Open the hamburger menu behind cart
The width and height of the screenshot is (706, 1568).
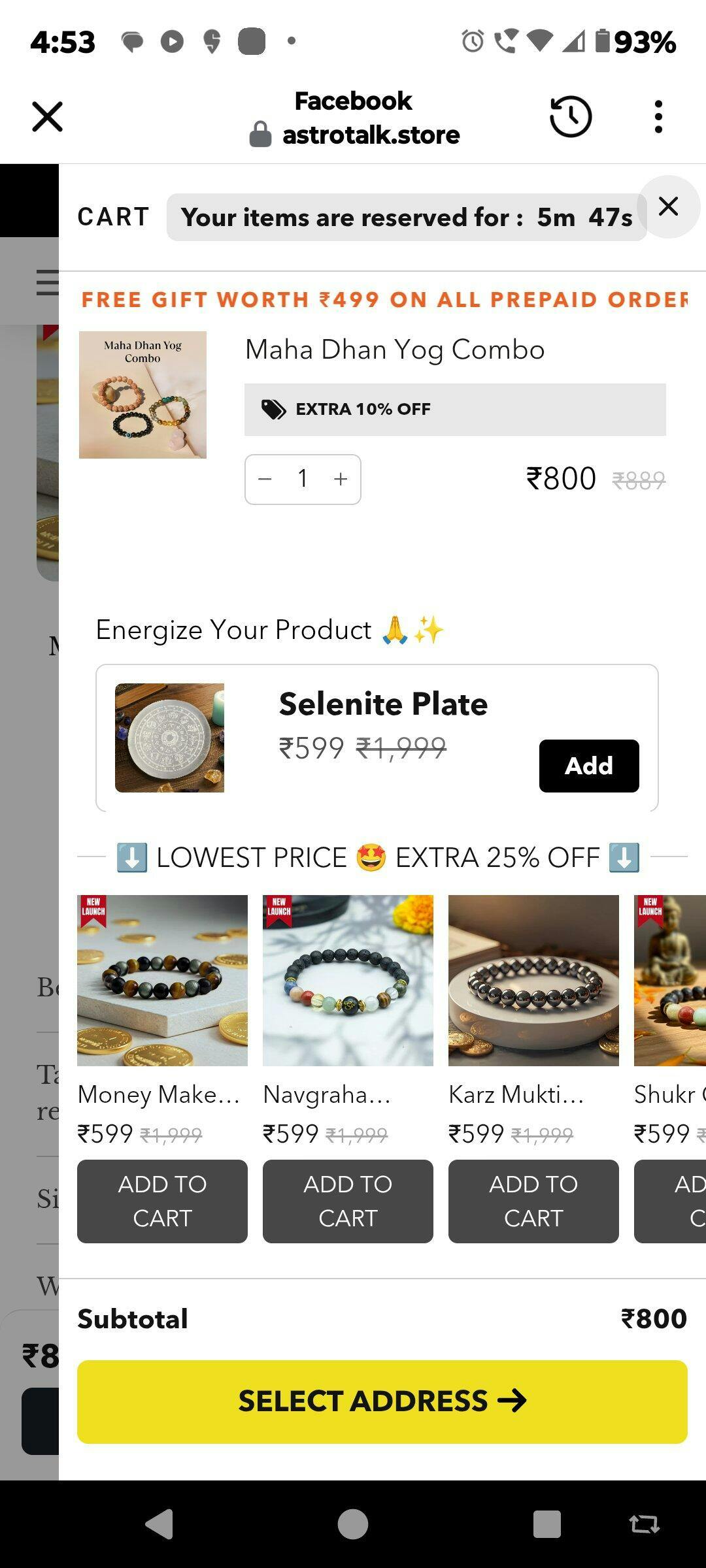pos(47,282)
